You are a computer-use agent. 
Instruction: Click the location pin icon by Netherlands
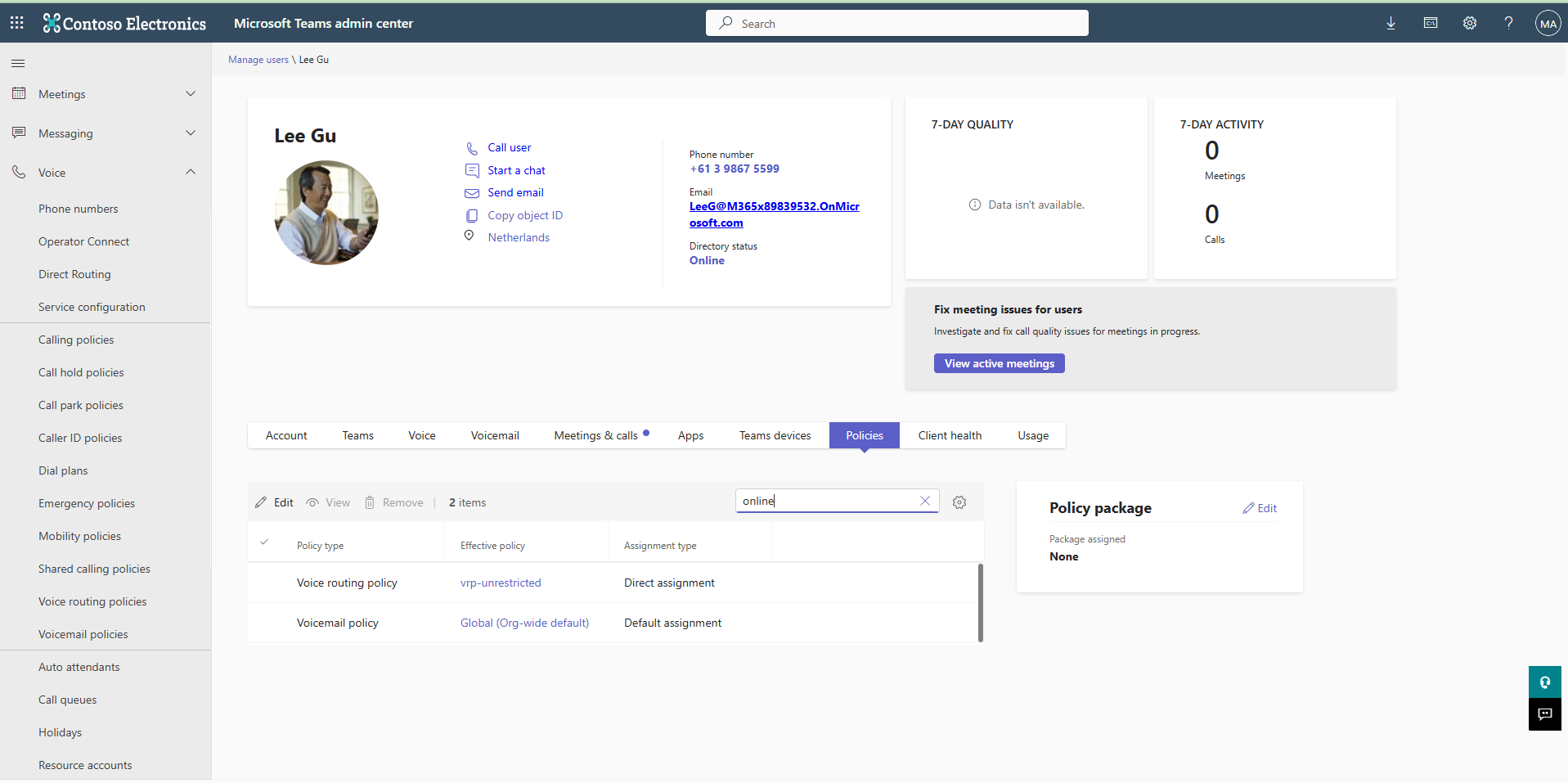pos(469,236)
